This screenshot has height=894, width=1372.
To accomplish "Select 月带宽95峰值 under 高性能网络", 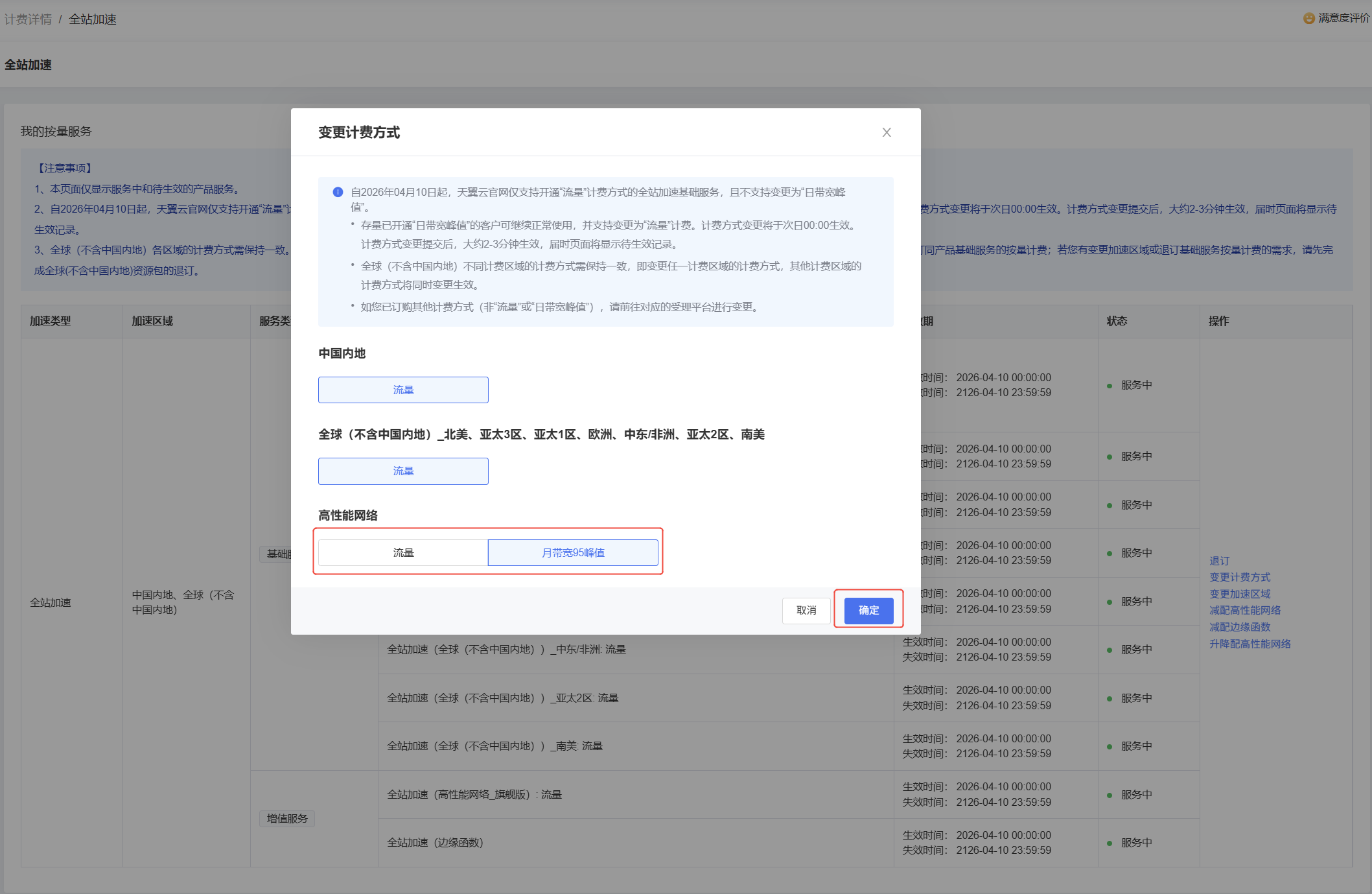I will 573,552.
